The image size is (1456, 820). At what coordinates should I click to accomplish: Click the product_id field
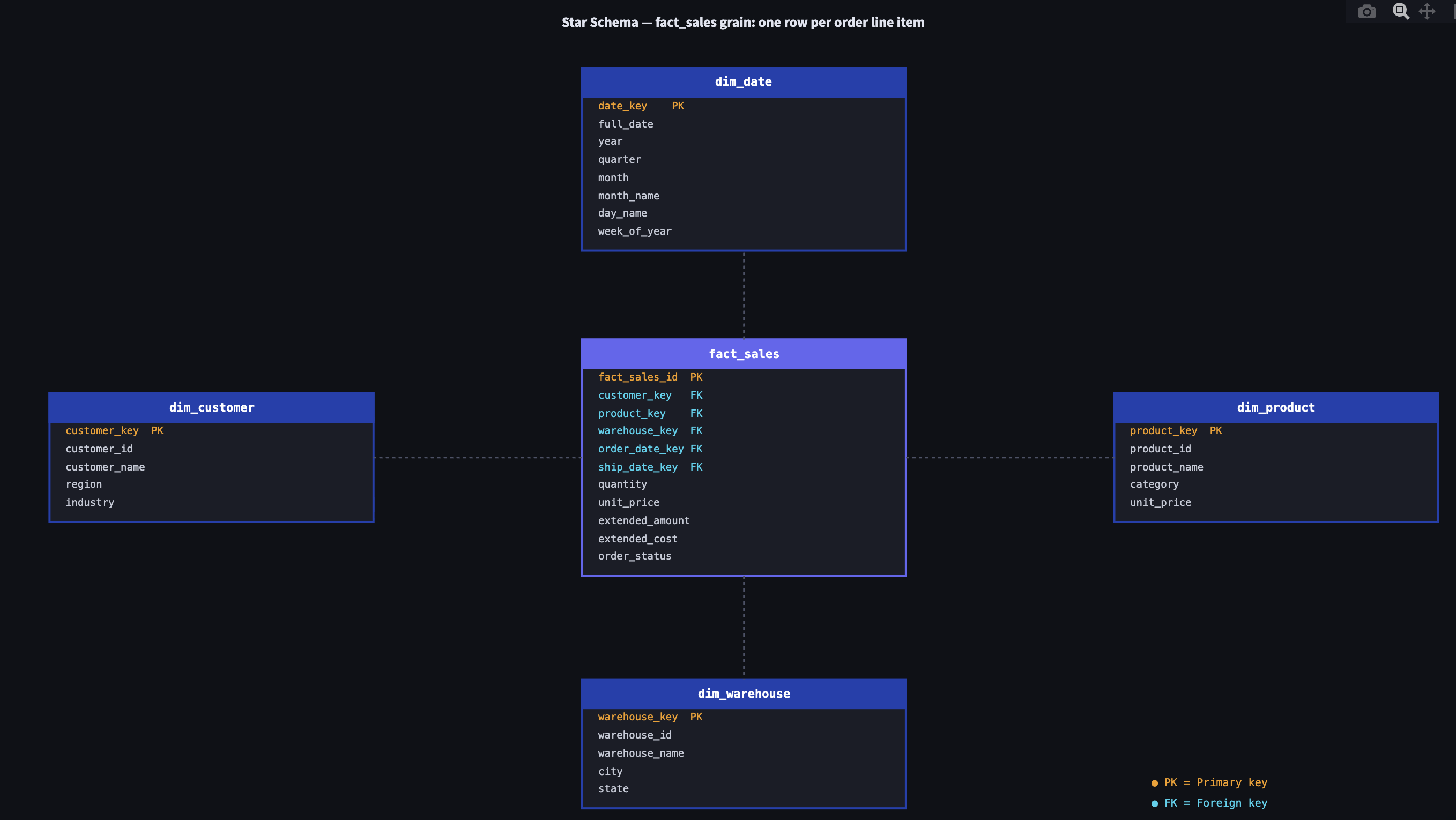click(x=1161, y=449)
